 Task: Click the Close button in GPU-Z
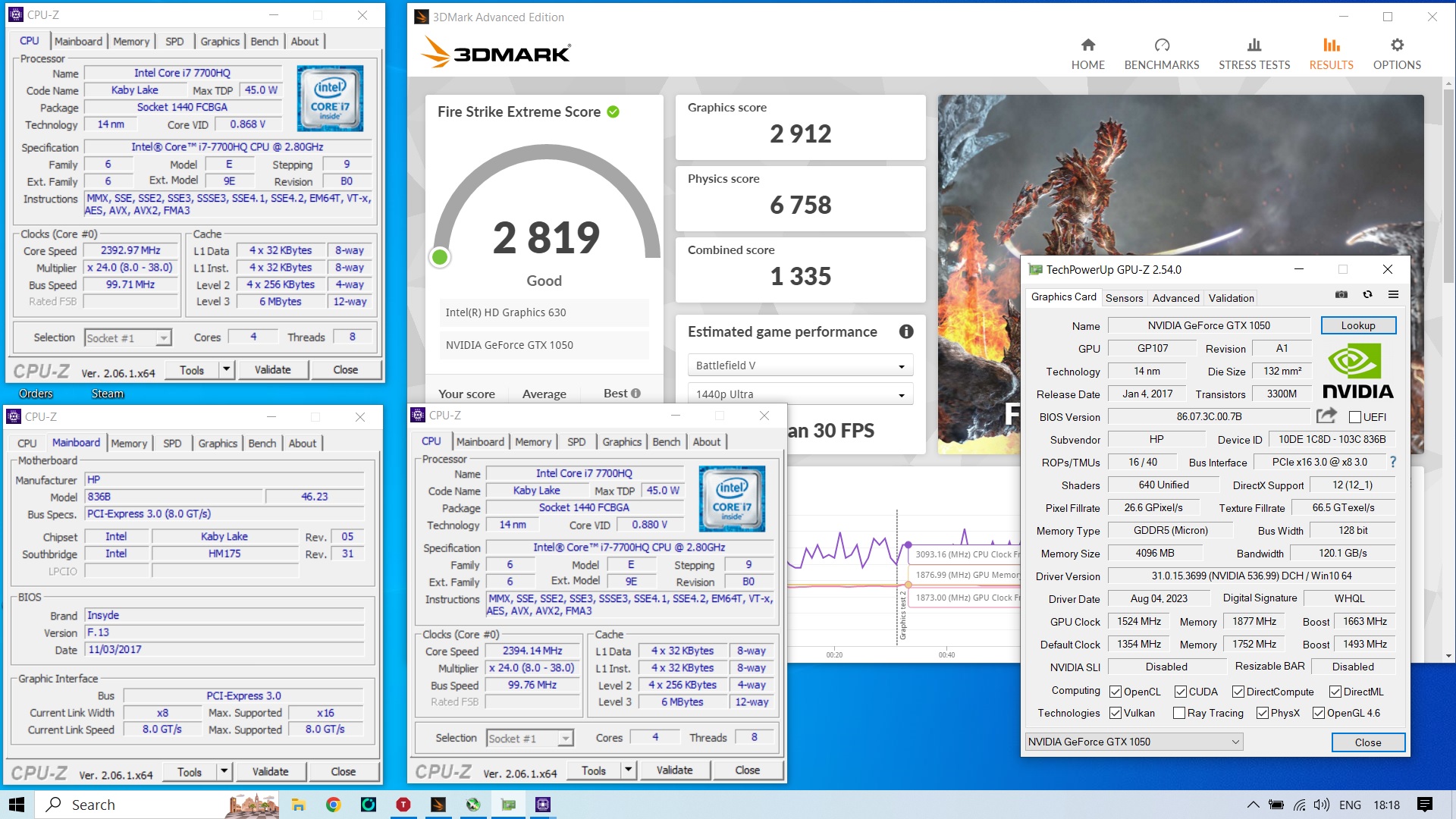tap(1367, 742)
